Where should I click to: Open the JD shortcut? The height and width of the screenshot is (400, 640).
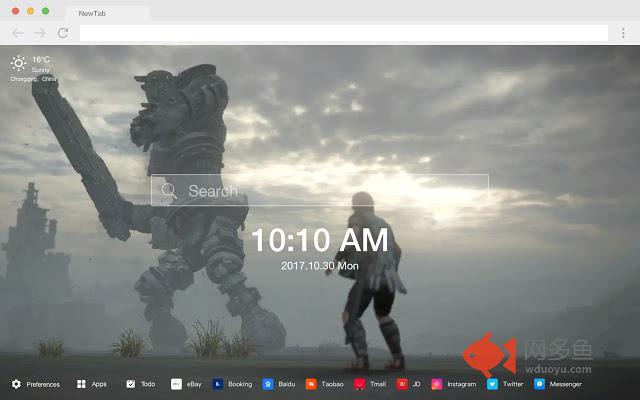click(402, 384)
